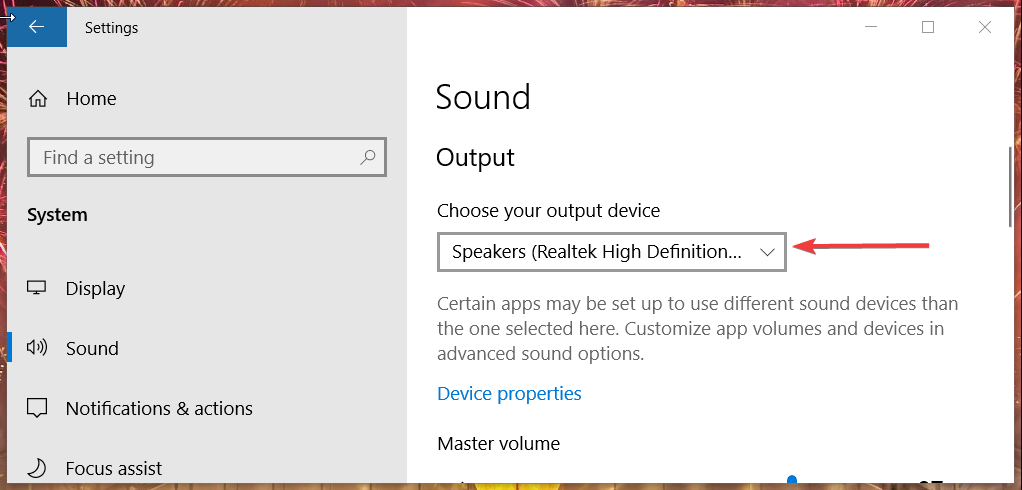Image resolution: width=1022 pixels, height=490 pixels.
Task: Click the Display monitor icon
Action: pos(36,288)
